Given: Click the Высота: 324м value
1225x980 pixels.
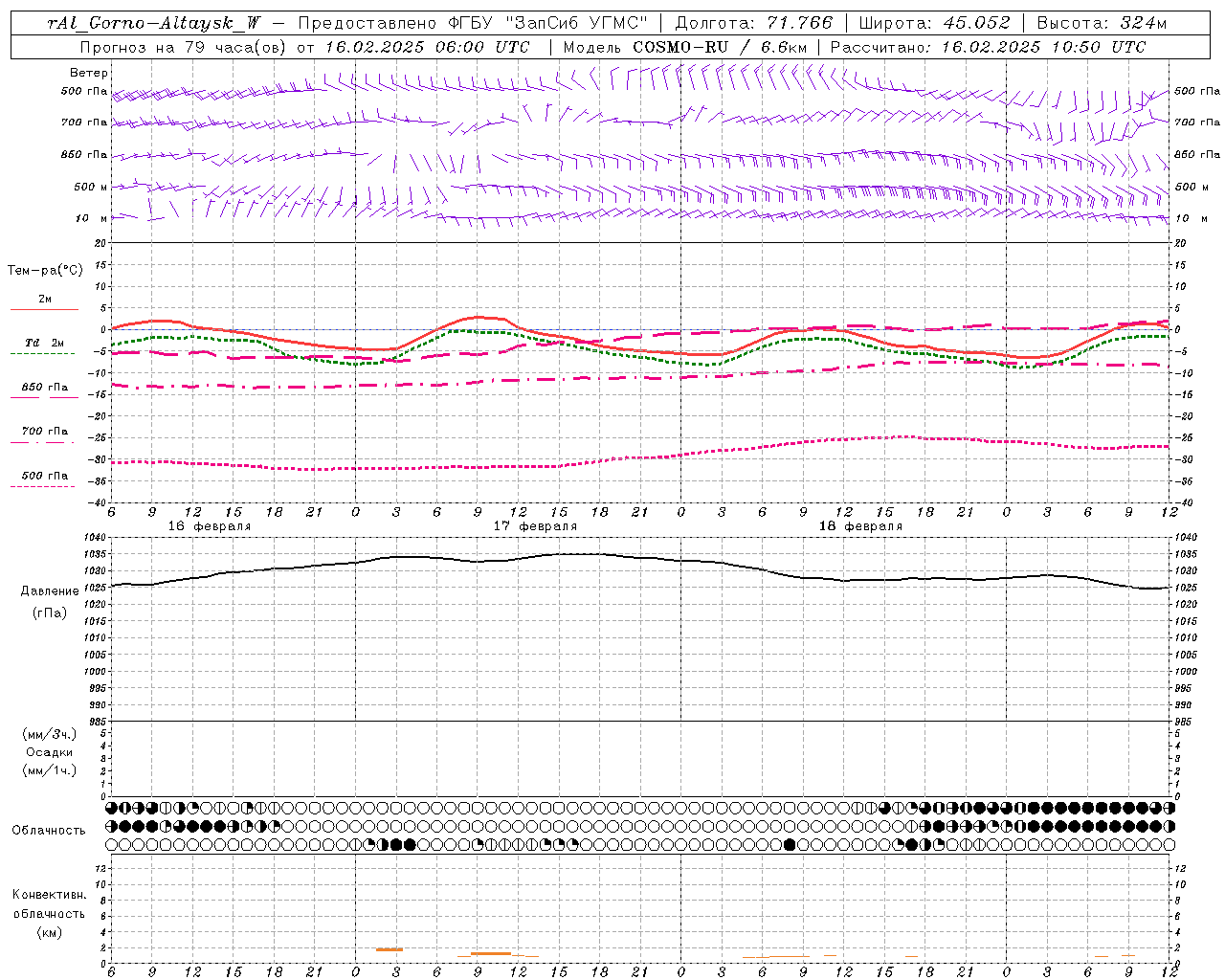Looking at the screenshot, I should coord(1102,23).
